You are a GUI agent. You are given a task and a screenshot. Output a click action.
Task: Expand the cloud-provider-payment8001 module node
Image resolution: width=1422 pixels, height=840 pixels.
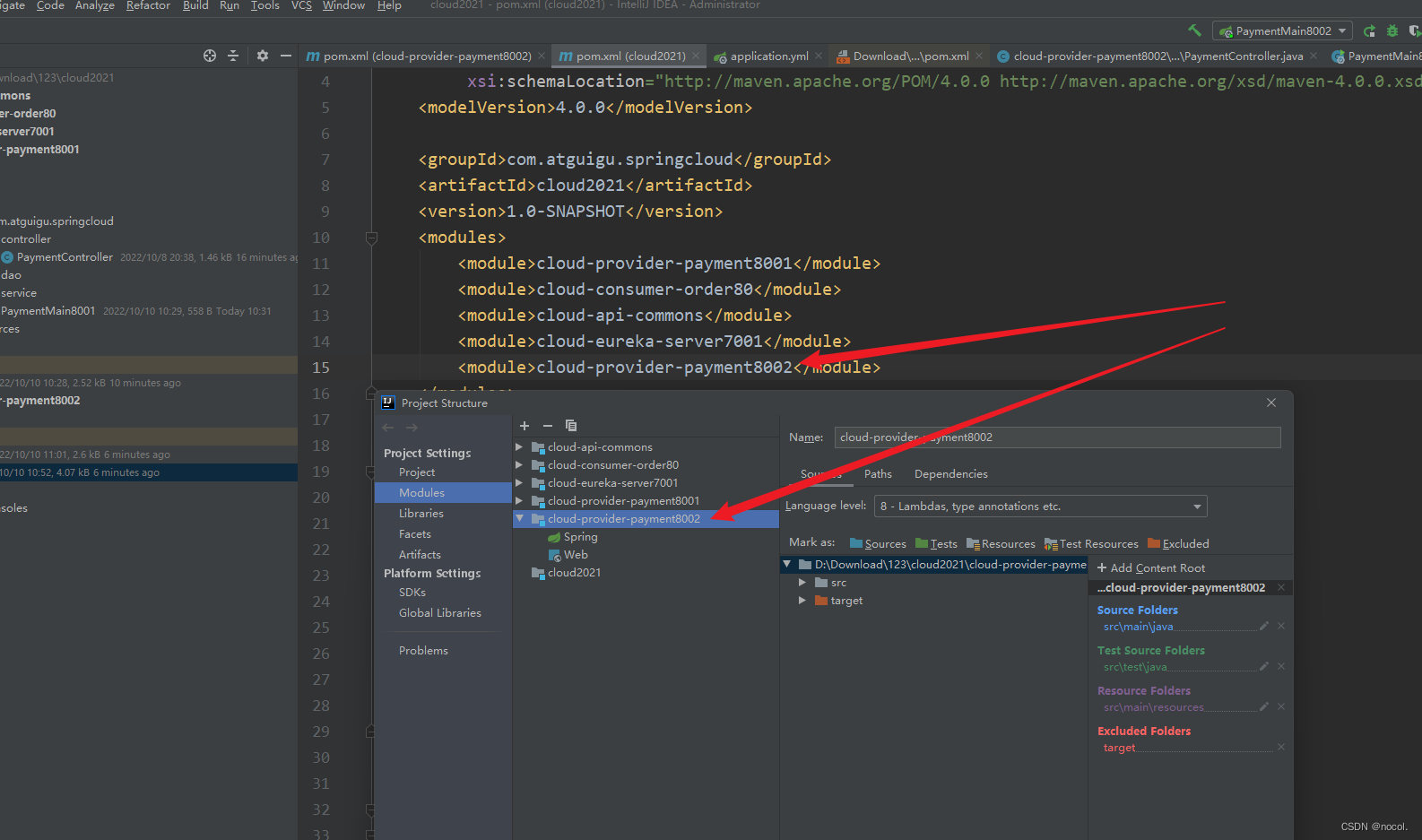point(519,500)
